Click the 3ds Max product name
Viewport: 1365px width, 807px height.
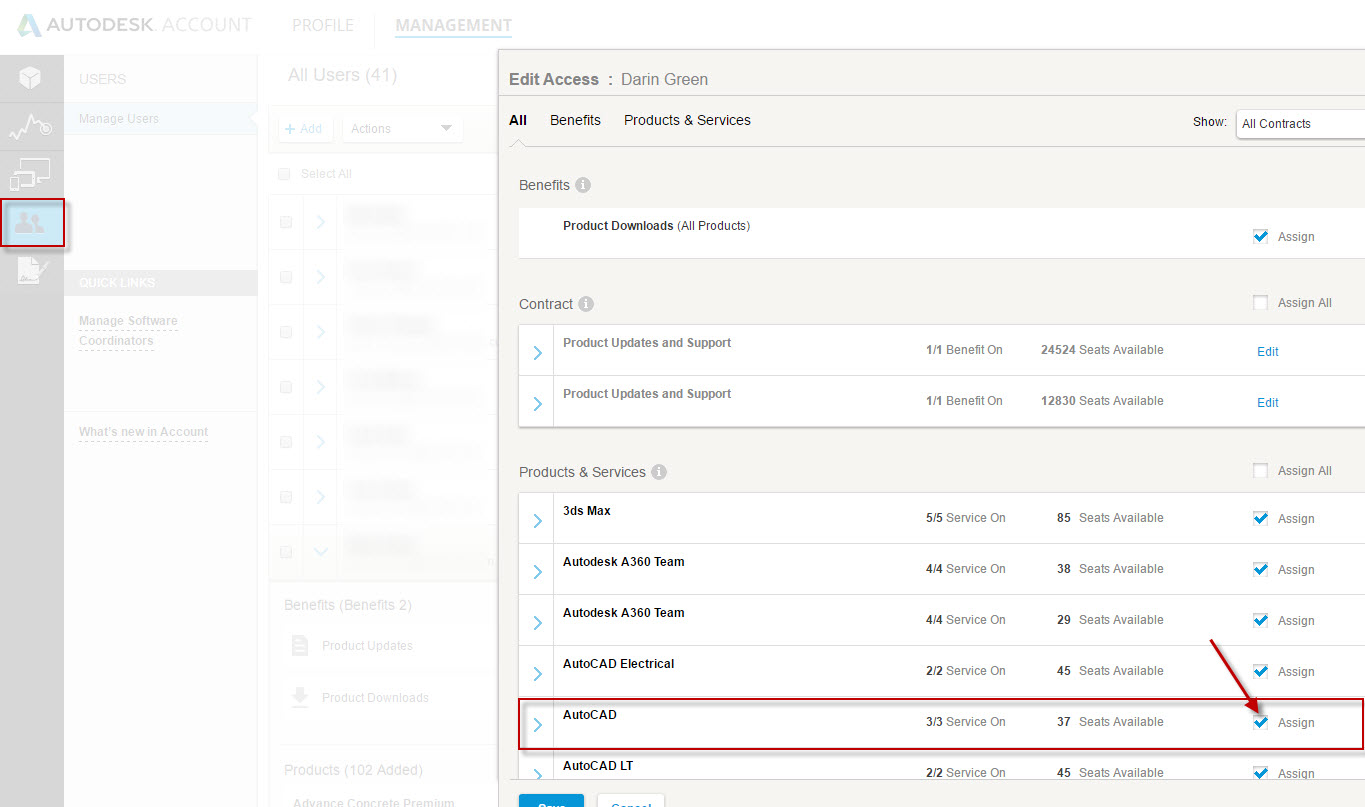coord(587,510)
